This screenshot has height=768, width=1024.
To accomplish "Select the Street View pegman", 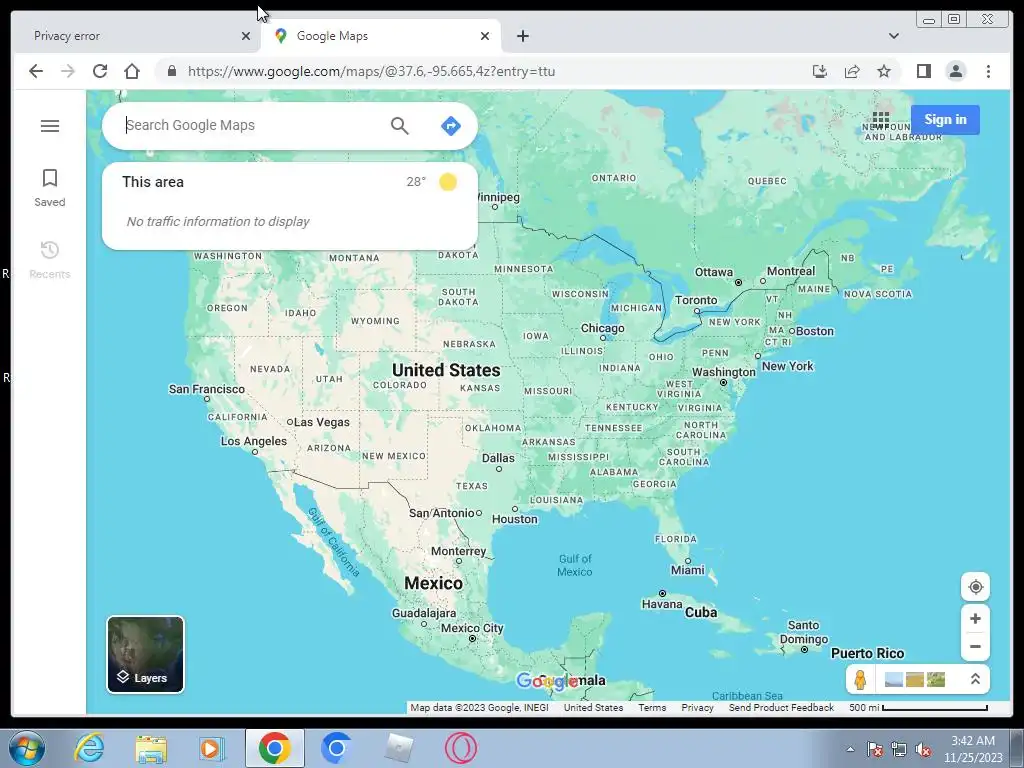I will coord(860,680).
